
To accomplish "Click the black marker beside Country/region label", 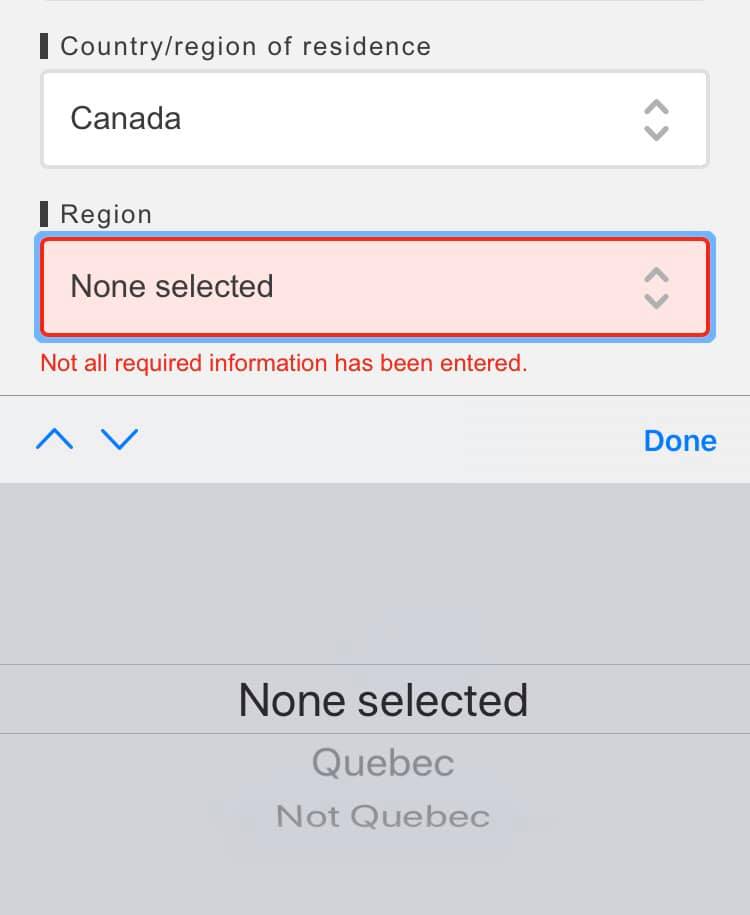I will point(44,46).
